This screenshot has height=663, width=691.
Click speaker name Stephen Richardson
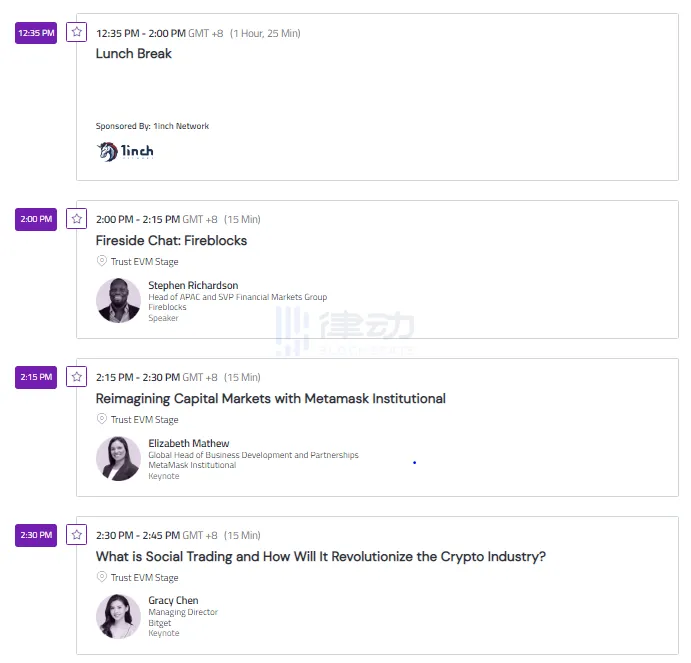click(x=193, y=285)
